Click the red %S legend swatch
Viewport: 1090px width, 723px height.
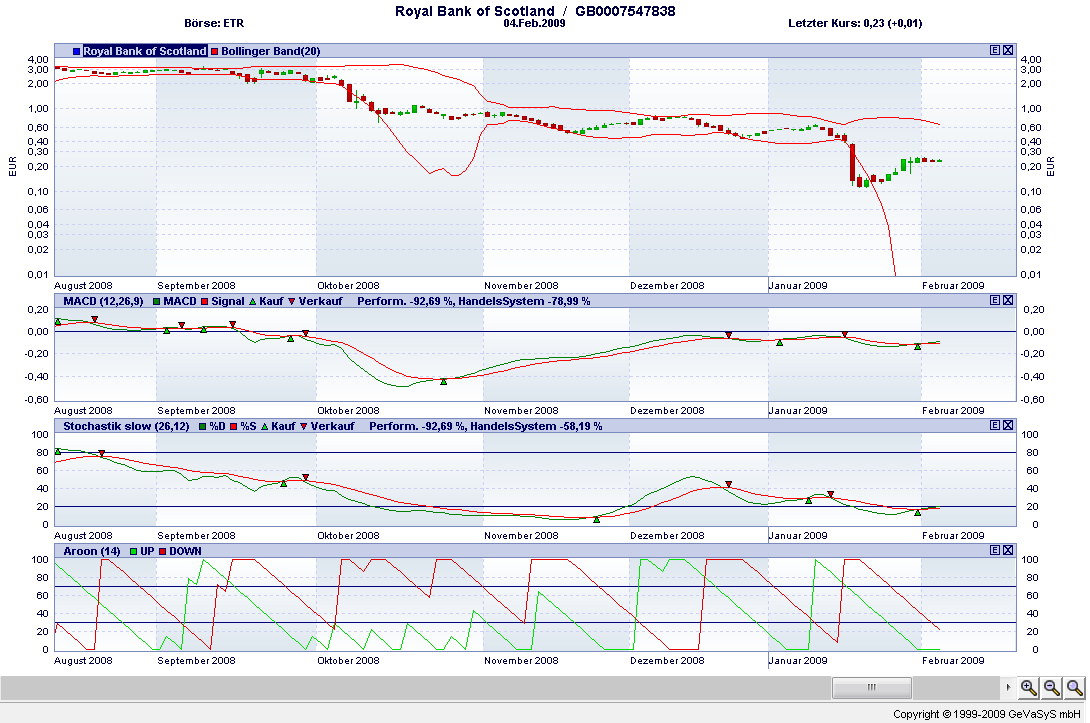pos(234,427)
